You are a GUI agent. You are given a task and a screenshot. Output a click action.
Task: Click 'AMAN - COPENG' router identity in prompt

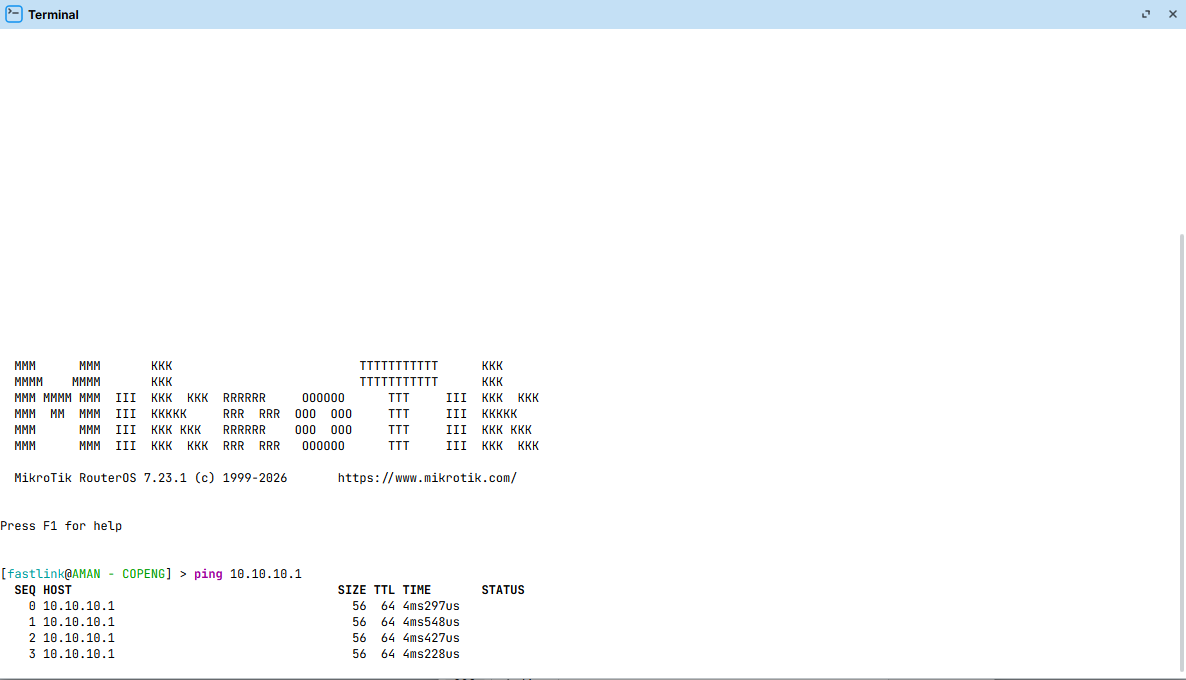(119, 574)
